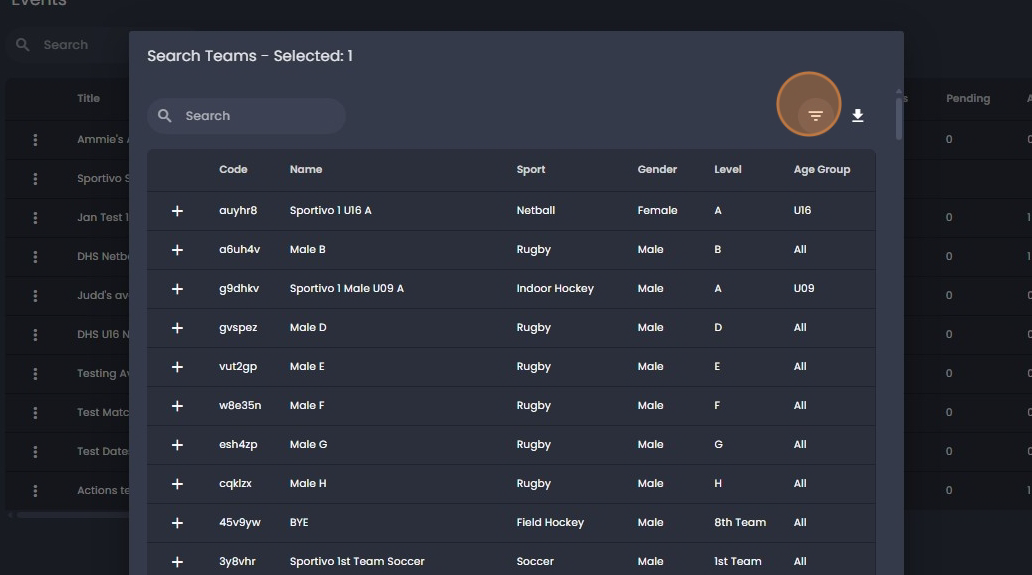This screenshot has height=575, width=1032.
Task: Click the U09 age group cell
Action: 804,288
